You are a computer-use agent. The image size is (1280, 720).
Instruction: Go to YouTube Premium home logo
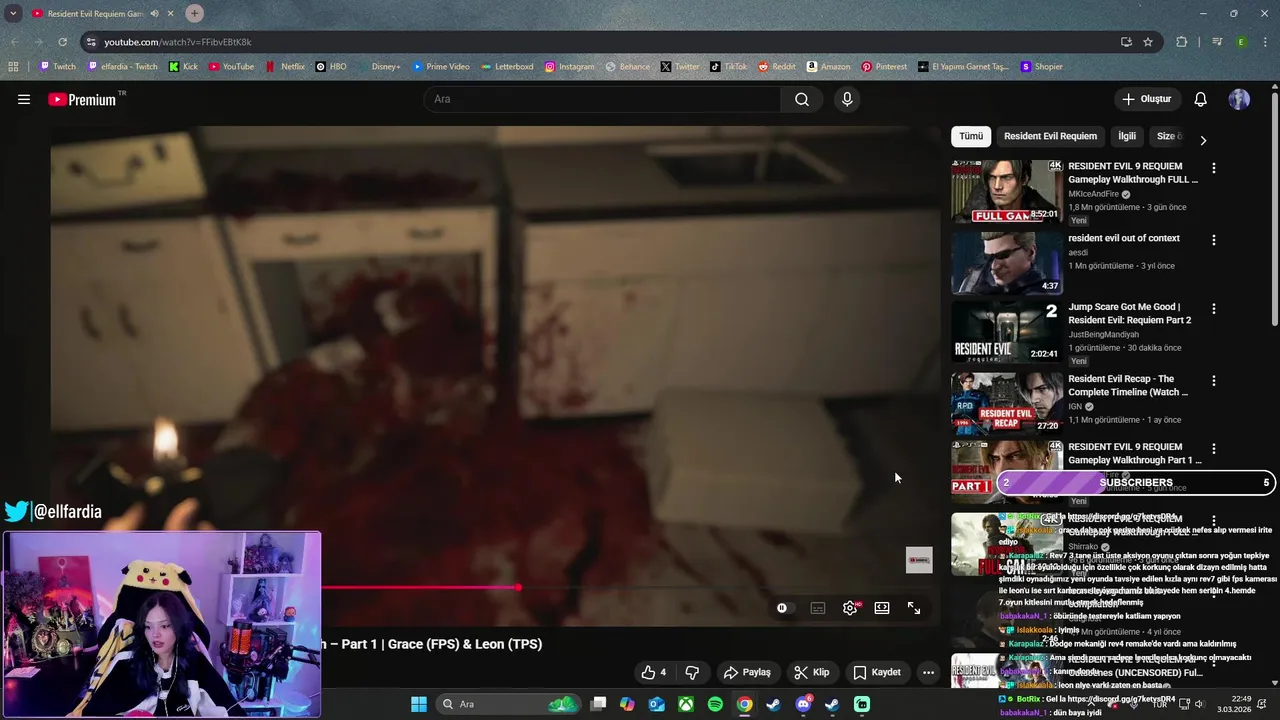coord(83,99)
